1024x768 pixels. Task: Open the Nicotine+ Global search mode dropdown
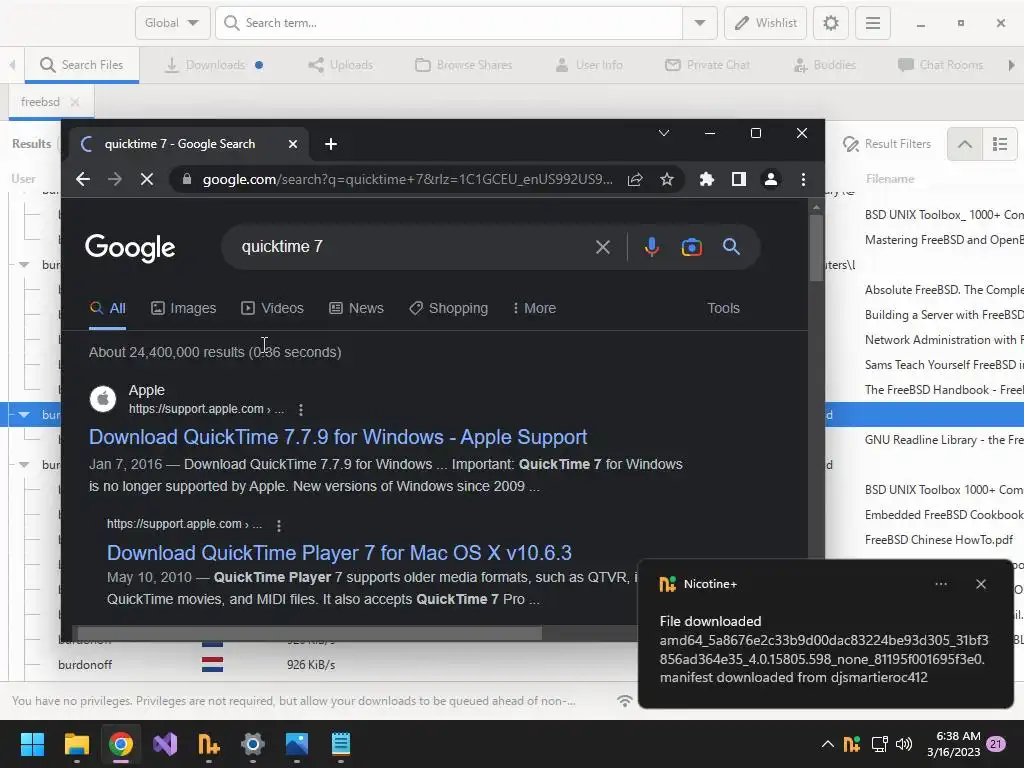172,23
